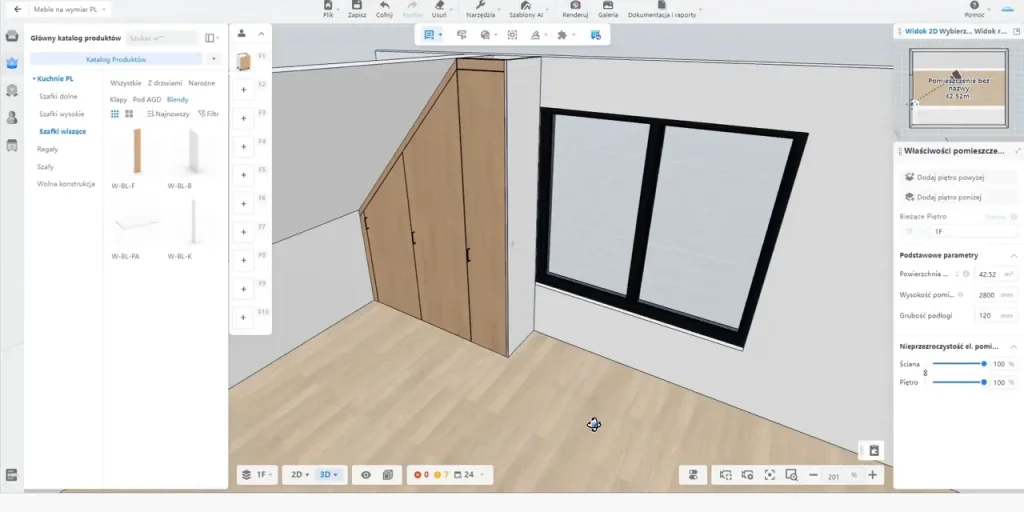Click the back arrow icon
The height and width of the screenshot is (512, 1024).
(18, 10)
